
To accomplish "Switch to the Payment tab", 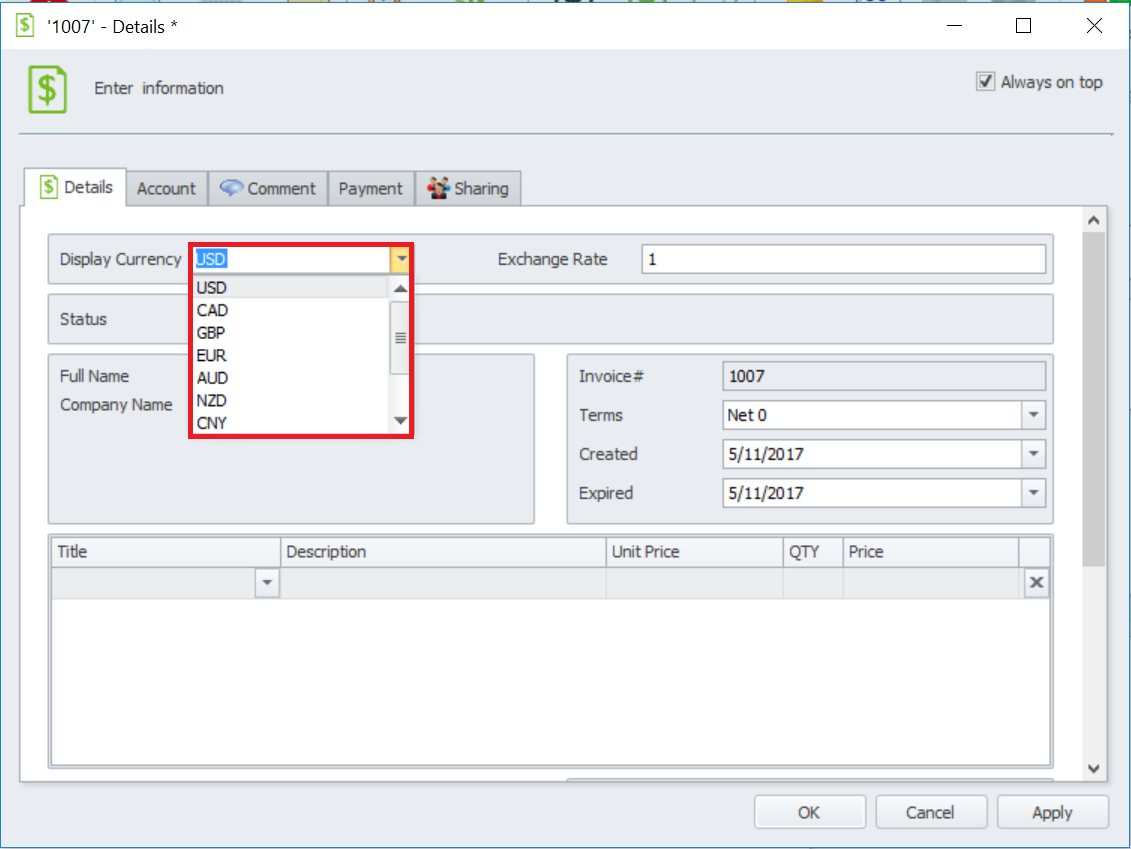I will [x=370, y=188].
